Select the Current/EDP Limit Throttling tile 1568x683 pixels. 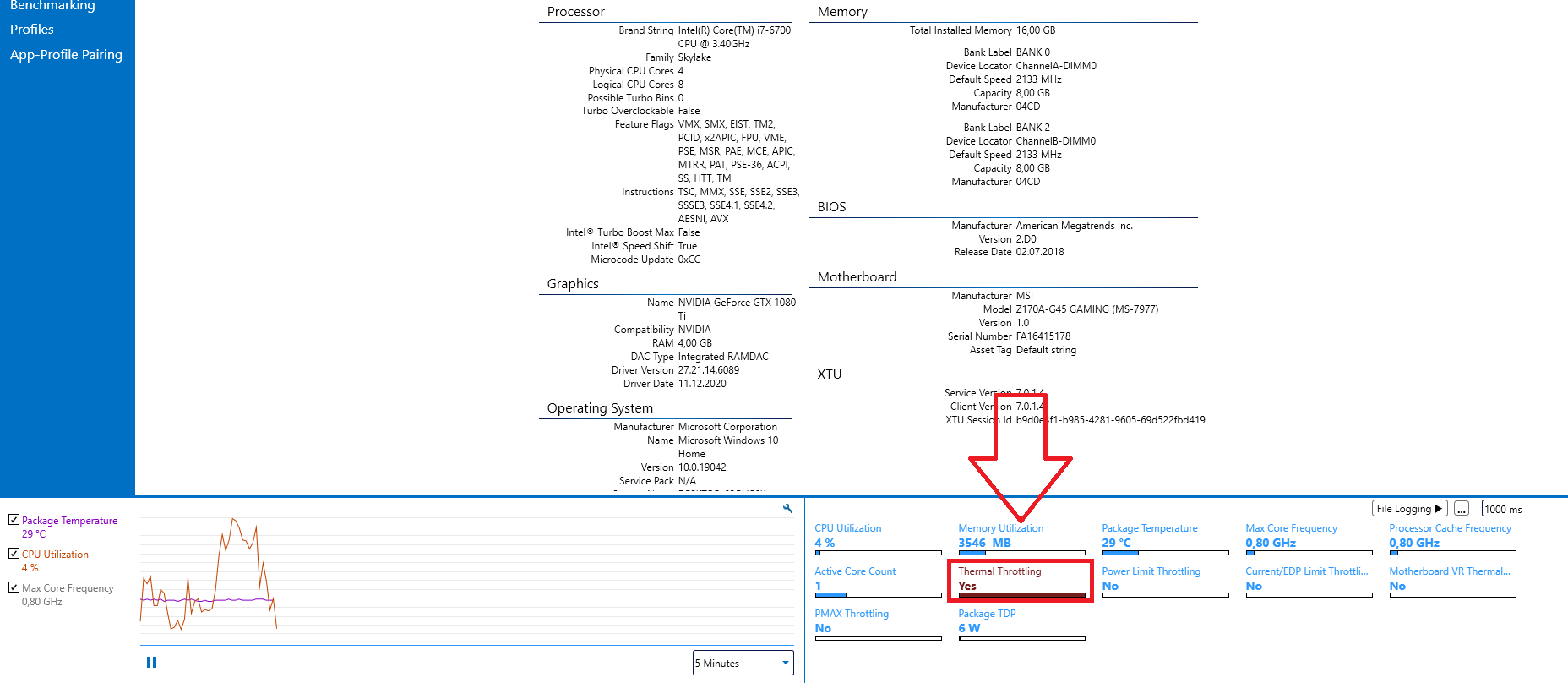click(x=1309, y=582)
